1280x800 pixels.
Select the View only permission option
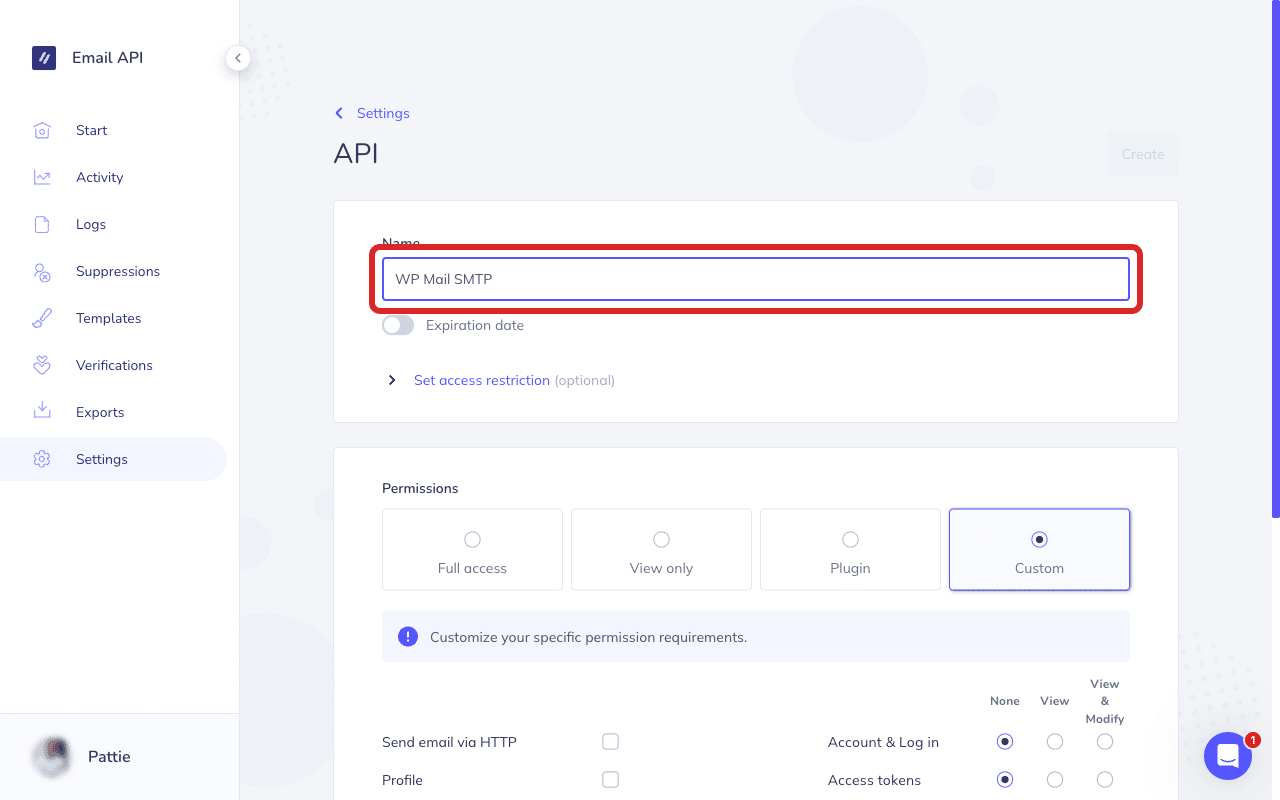(x=661, y=549)
